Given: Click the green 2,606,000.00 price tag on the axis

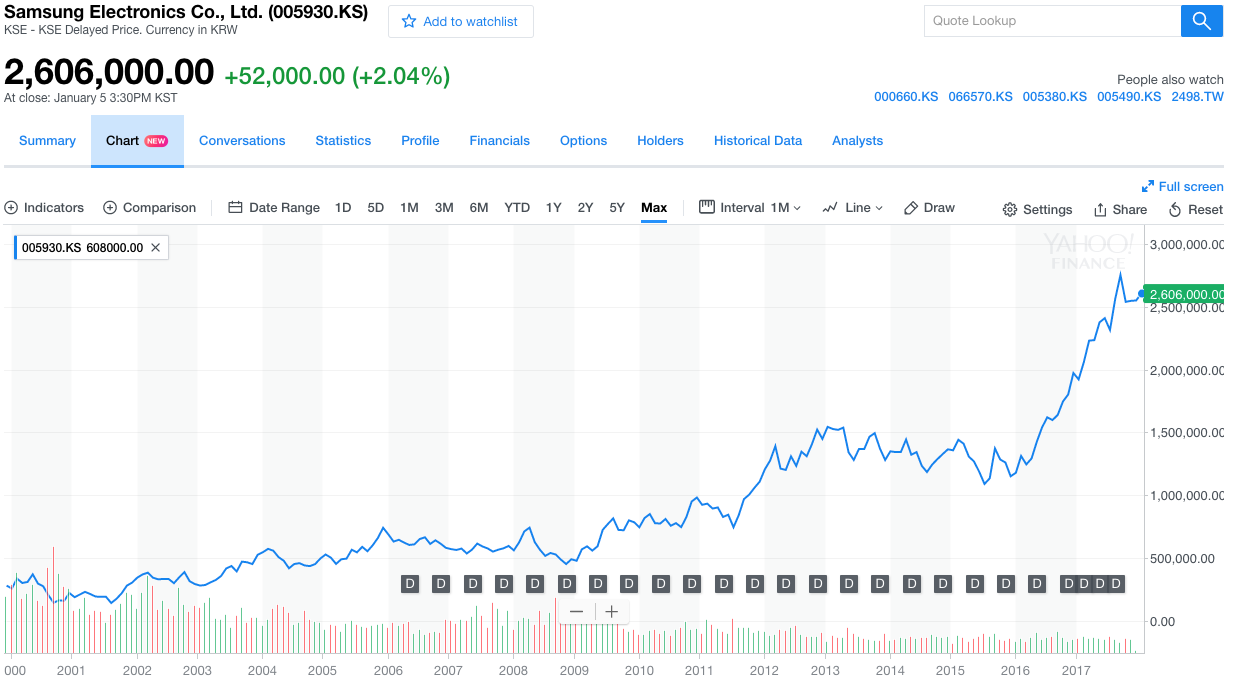Looking at the screenshot, I should [x=1185, y=294].
